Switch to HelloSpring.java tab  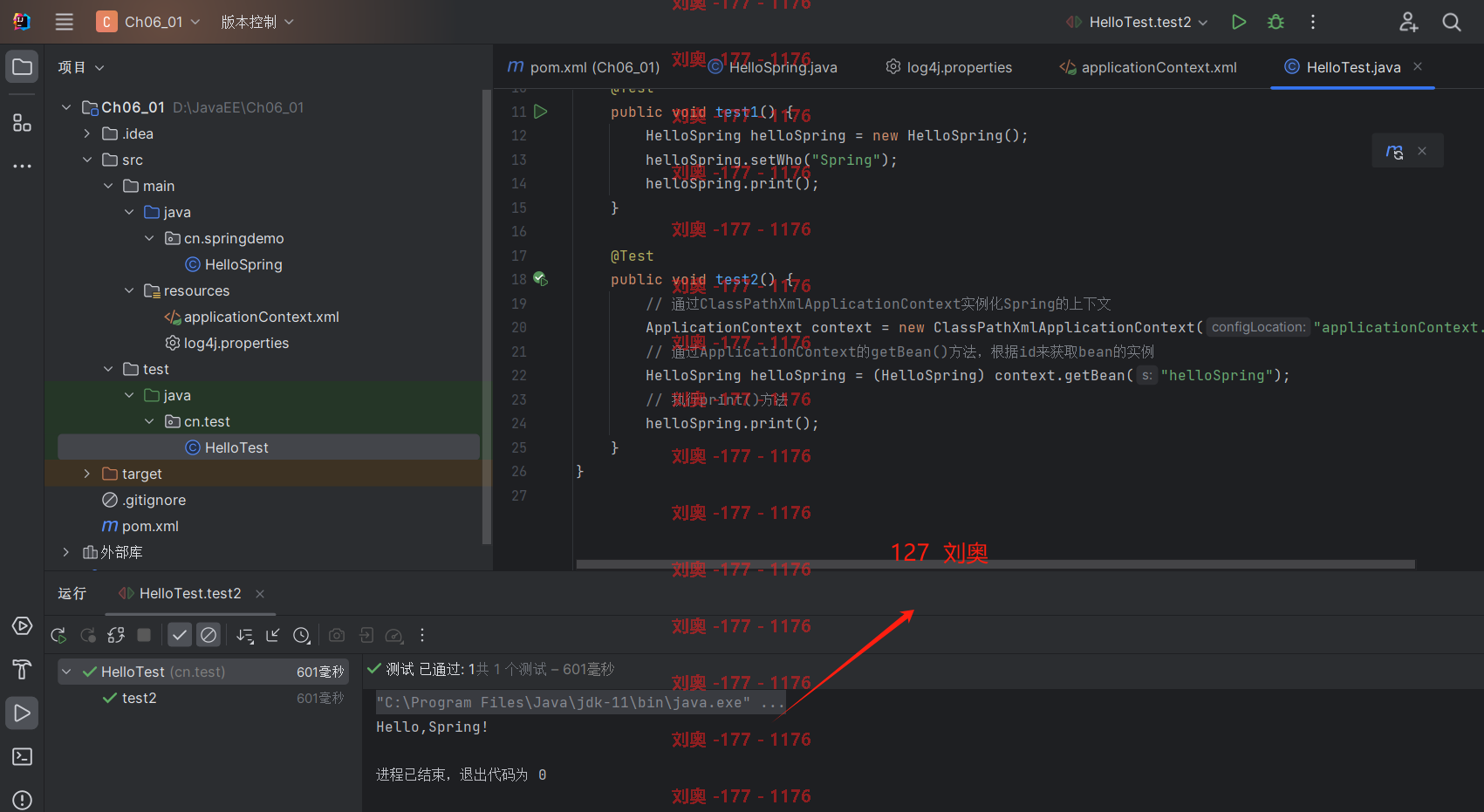(773, 67)
